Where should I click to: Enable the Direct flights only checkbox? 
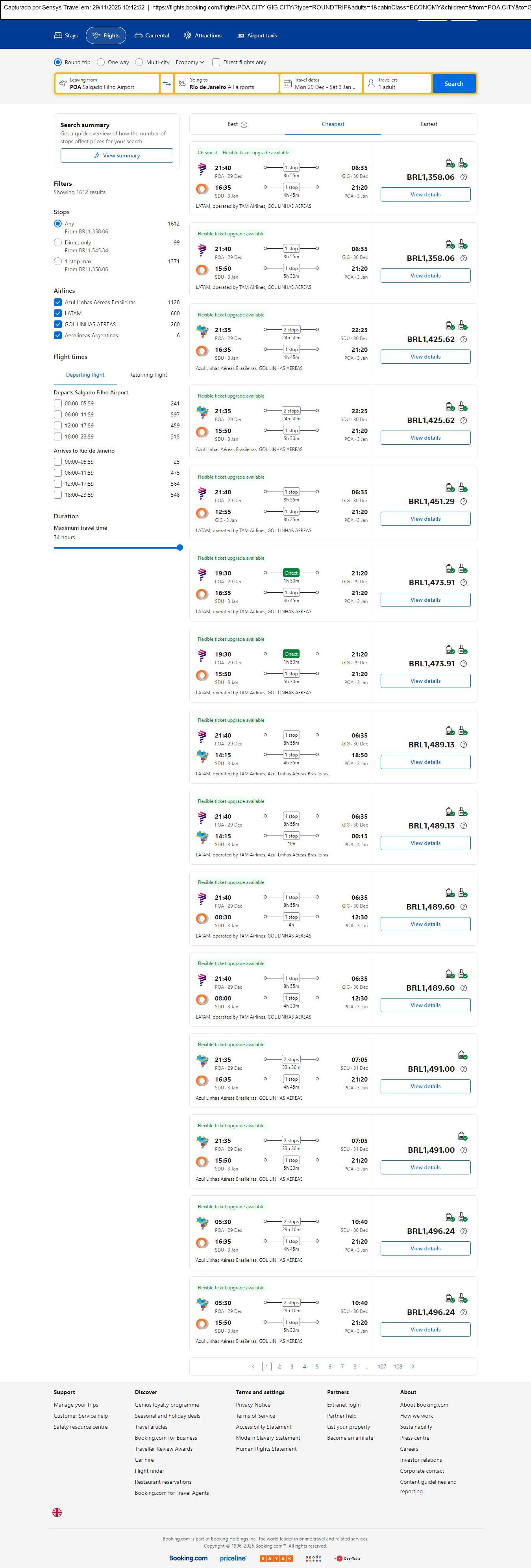coord(216,62)
